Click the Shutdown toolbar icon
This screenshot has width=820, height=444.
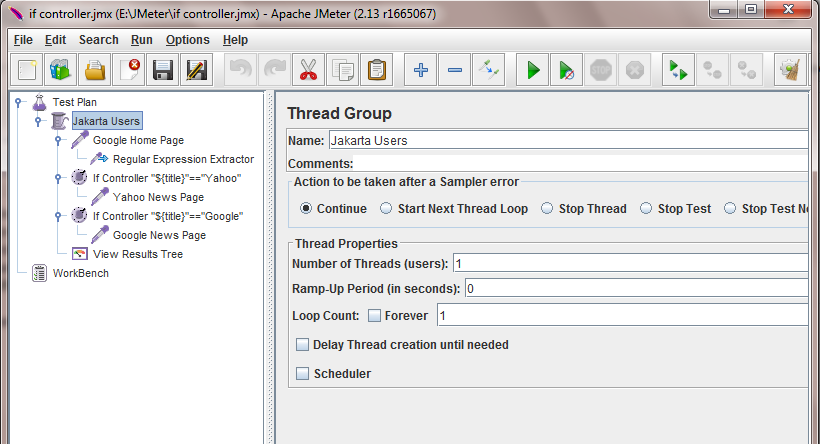tap(634, 70)
